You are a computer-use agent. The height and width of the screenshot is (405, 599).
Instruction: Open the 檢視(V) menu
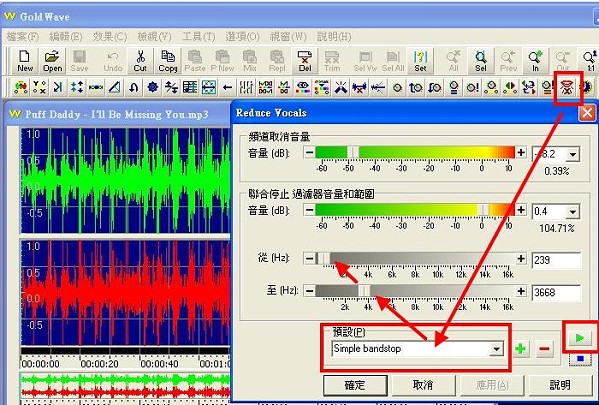(x=154, y=37)
